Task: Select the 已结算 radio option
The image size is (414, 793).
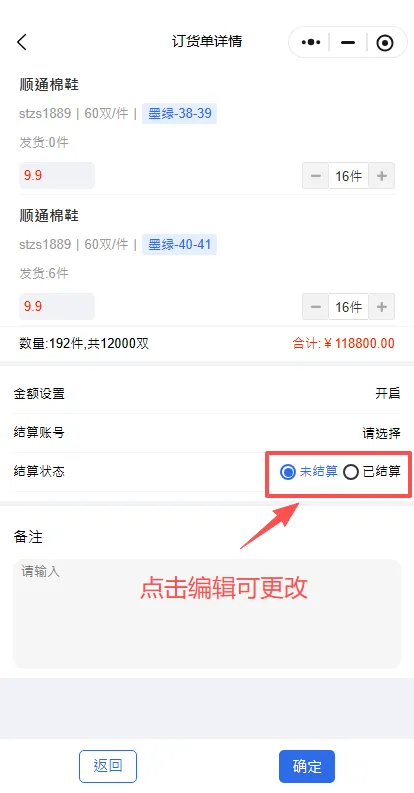Action: tap(372, 472)
